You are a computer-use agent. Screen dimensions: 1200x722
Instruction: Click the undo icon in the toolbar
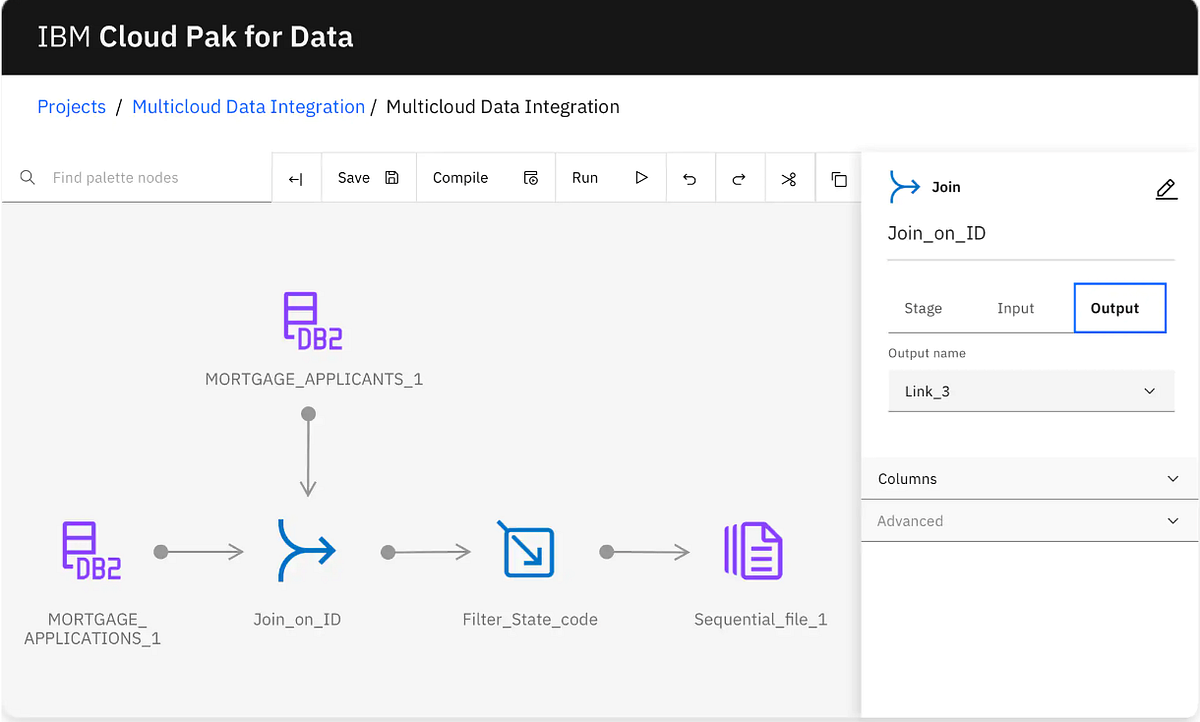[690, 177]
